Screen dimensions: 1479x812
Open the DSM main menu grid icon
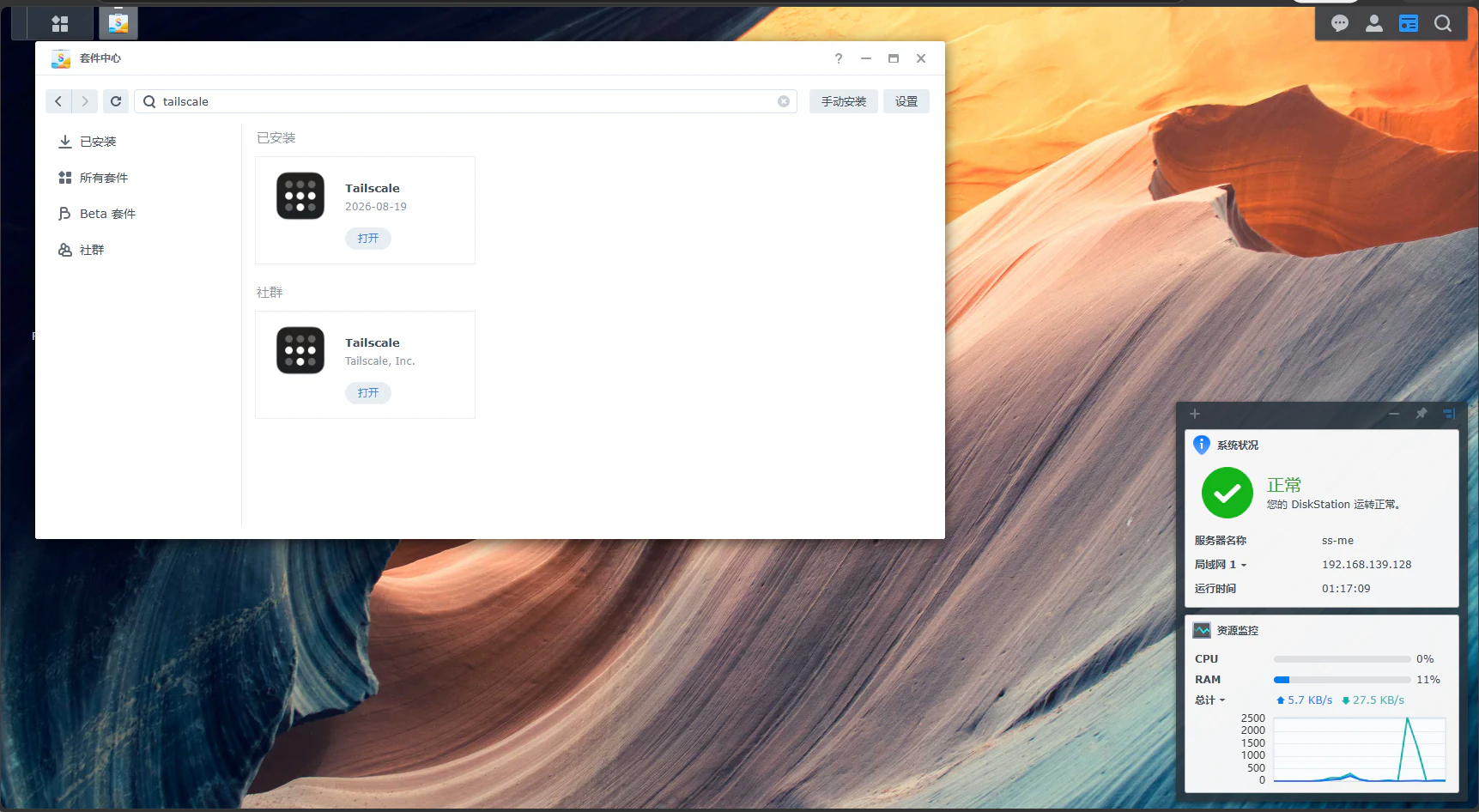pos(60,23)
